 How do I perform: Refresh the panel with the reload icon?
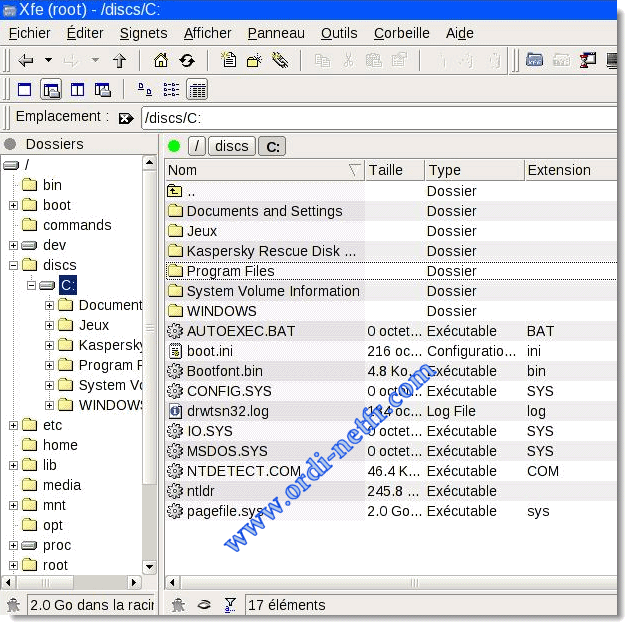click(187, 61)
